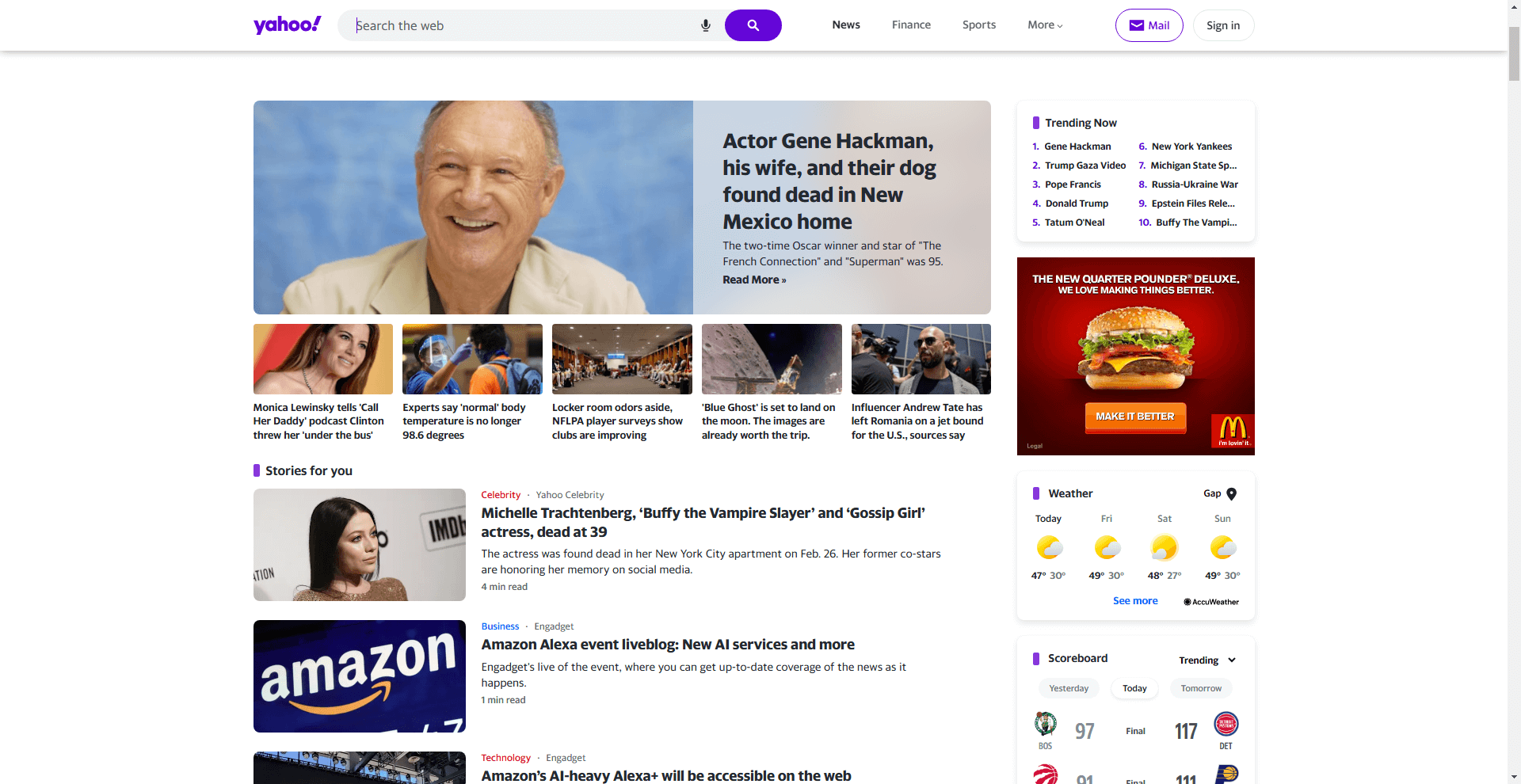This screenshot has height=784, width=1521.
Task: Open the Finance navigation tab
Action: [911, 25]
